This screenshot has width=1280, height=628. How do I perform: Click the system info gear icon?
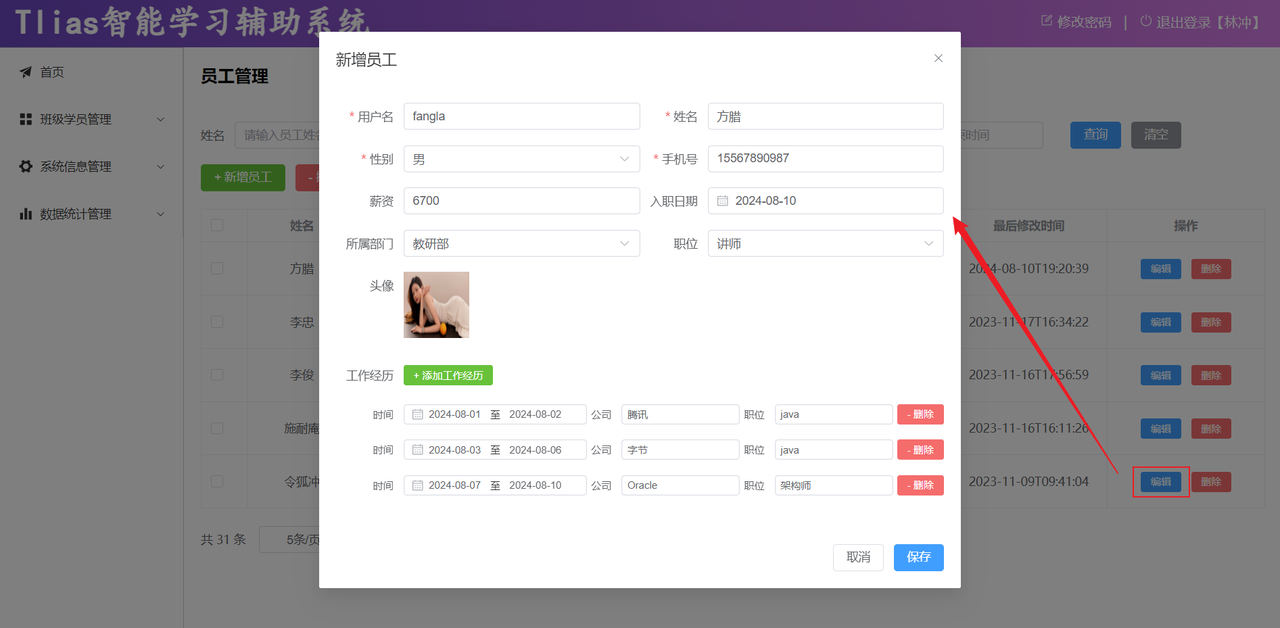[26, 167]
